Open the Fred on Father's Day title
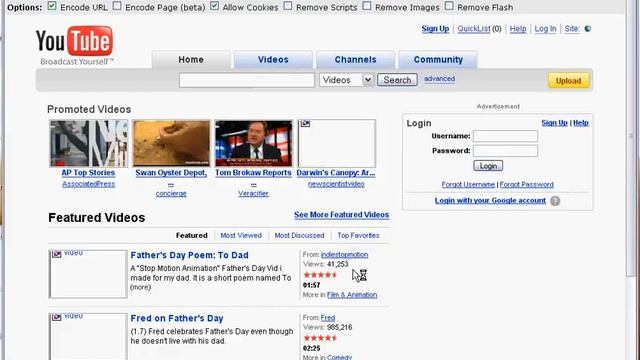The image size is (640, 360). (x=177, y=318)
